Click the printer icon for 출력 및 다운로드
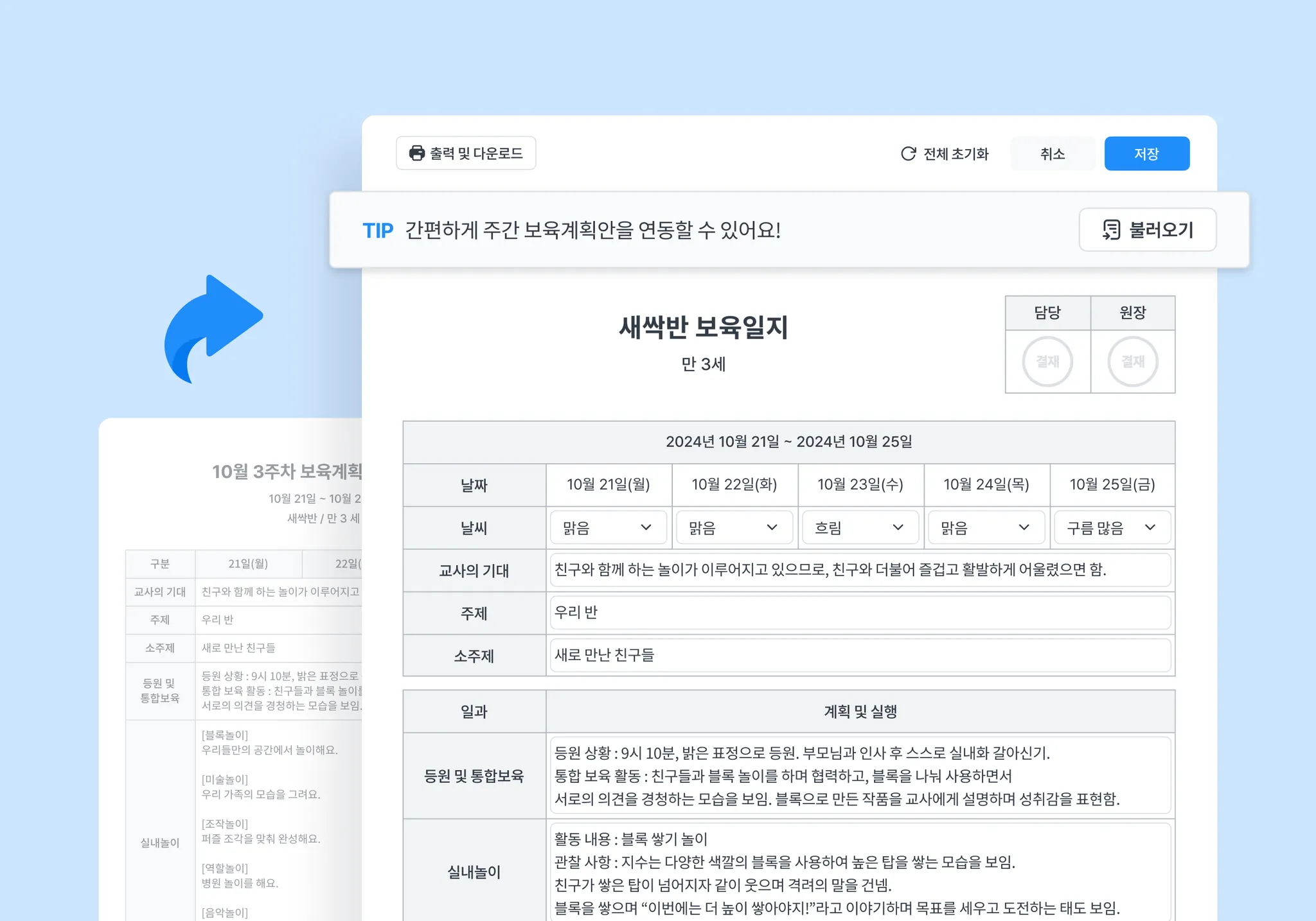 (x=417, y=153)
